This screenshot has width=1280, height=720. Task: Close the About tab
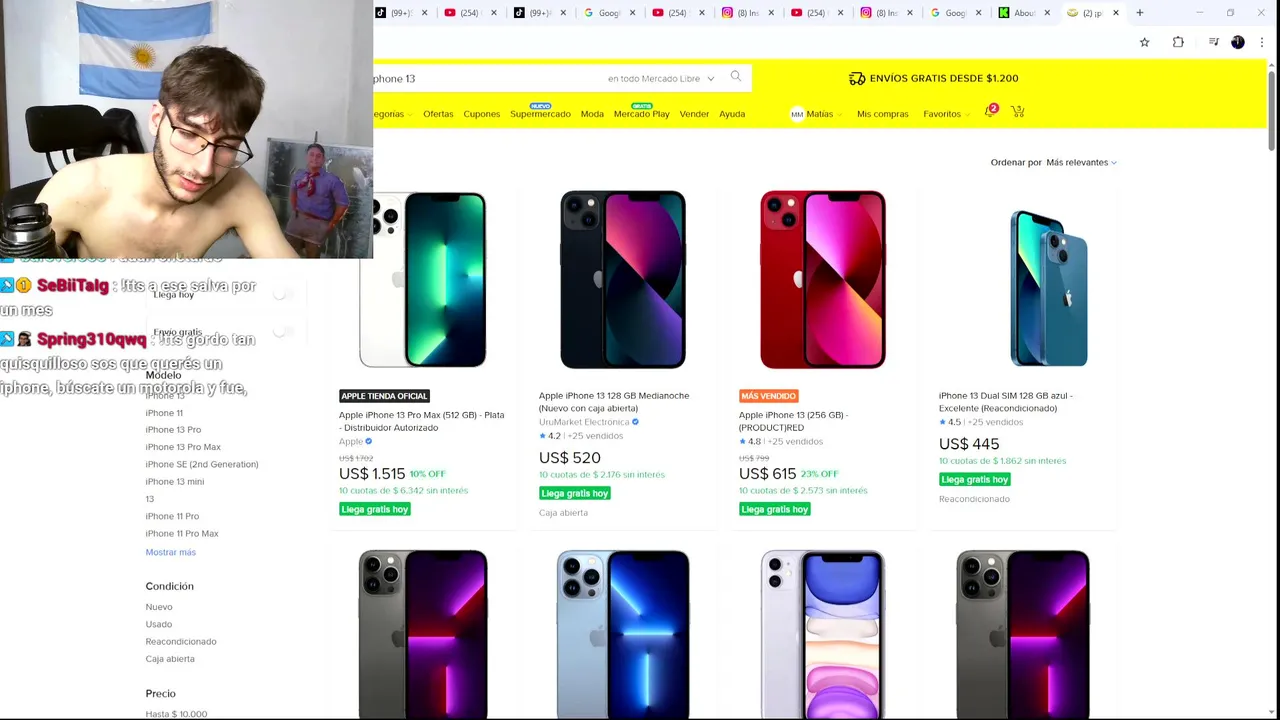click(1047, 13)
